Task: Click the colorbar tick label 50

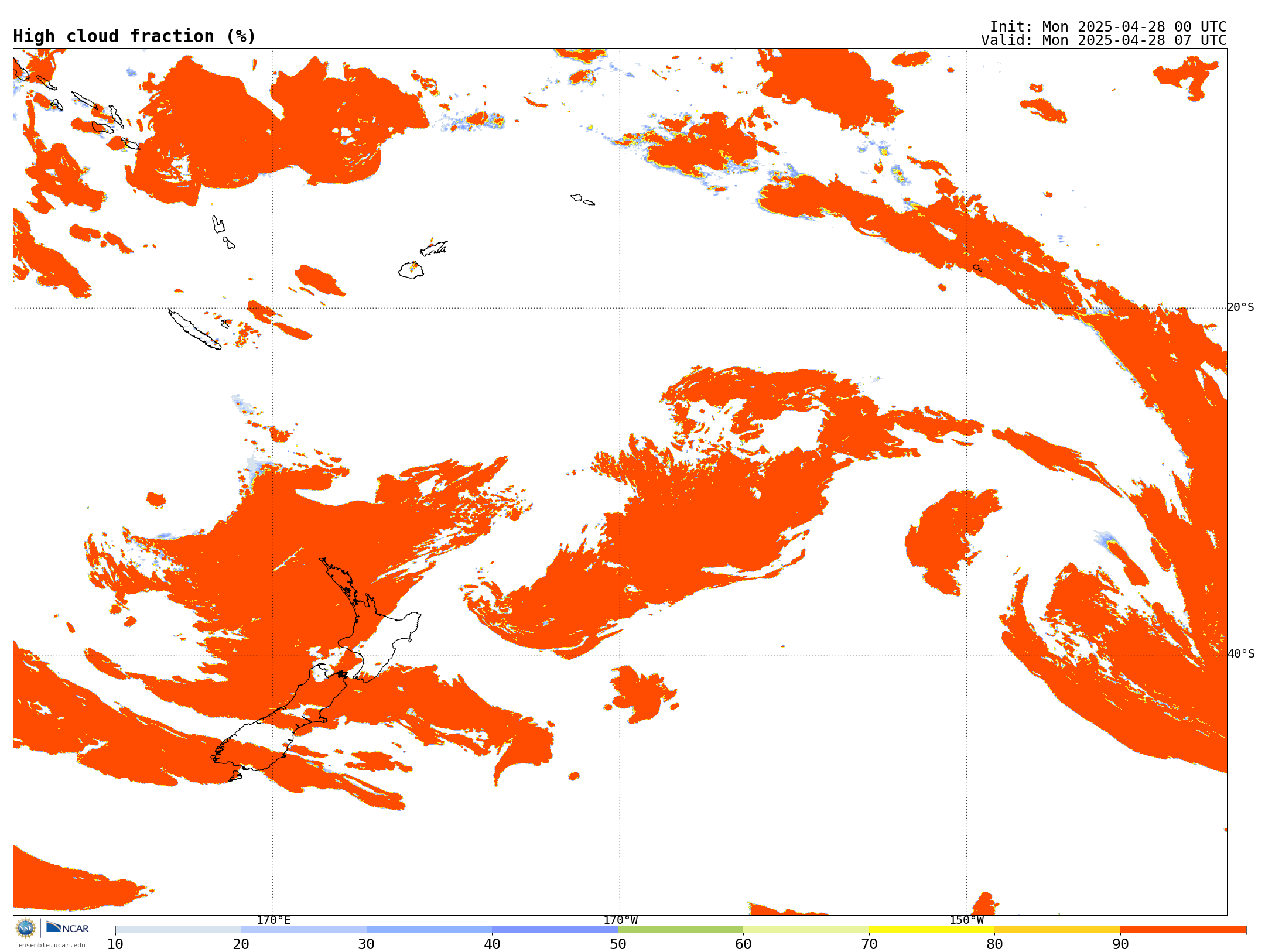Action: pos(618,944)
